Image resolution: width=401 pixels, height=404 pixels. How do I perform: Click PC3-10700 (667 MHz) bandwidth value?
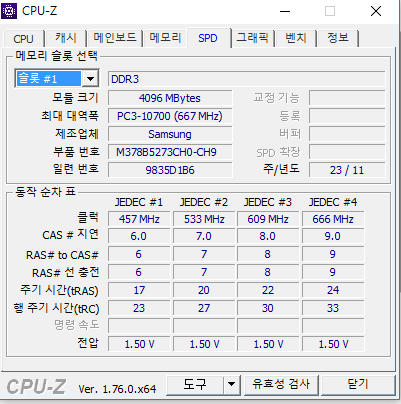(170, 116)
